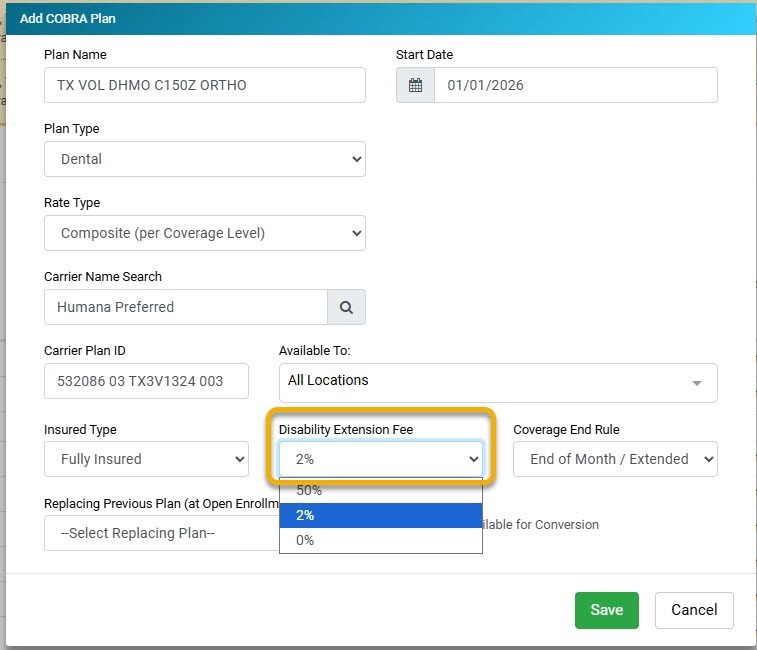Viewport: 757px width, 650px height.
Task: Open the Coverage End Rule dropdown
Action: pos(615,459)
